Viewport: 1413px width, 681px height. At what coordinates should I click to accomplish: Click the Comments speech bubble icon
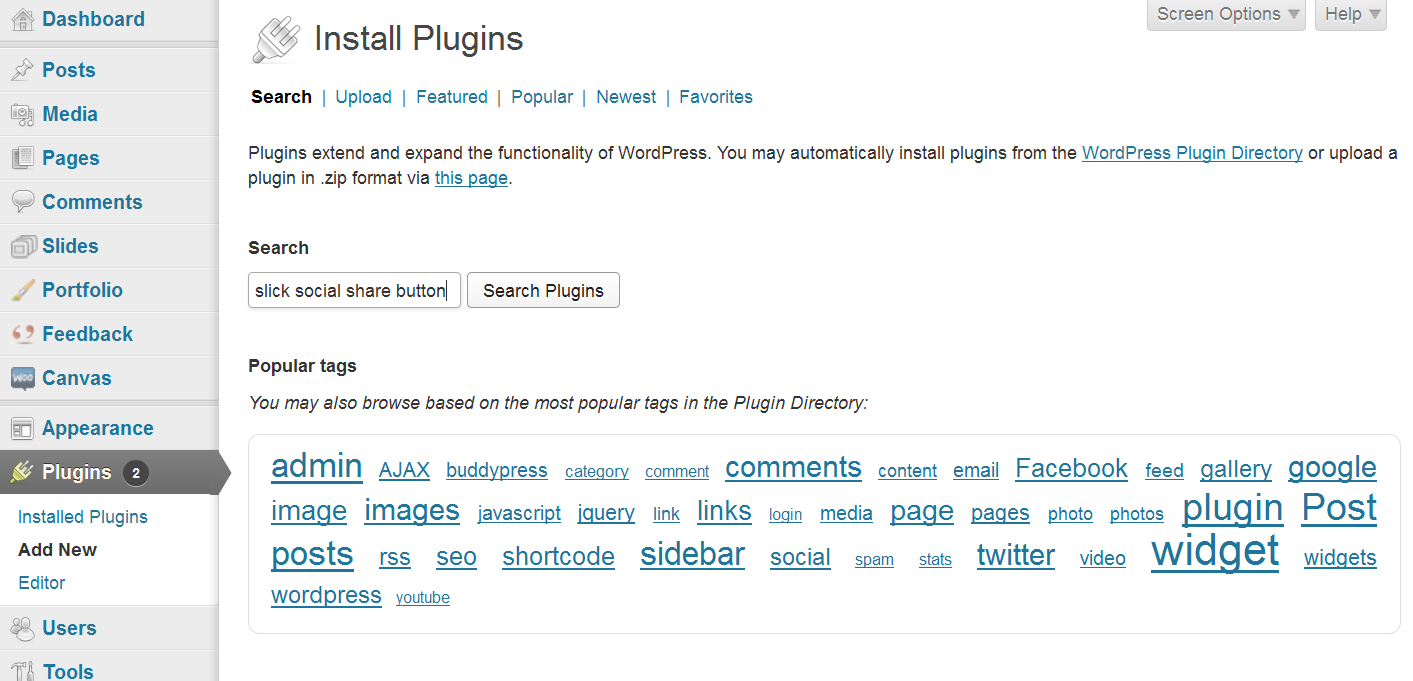tap(22, 202)
